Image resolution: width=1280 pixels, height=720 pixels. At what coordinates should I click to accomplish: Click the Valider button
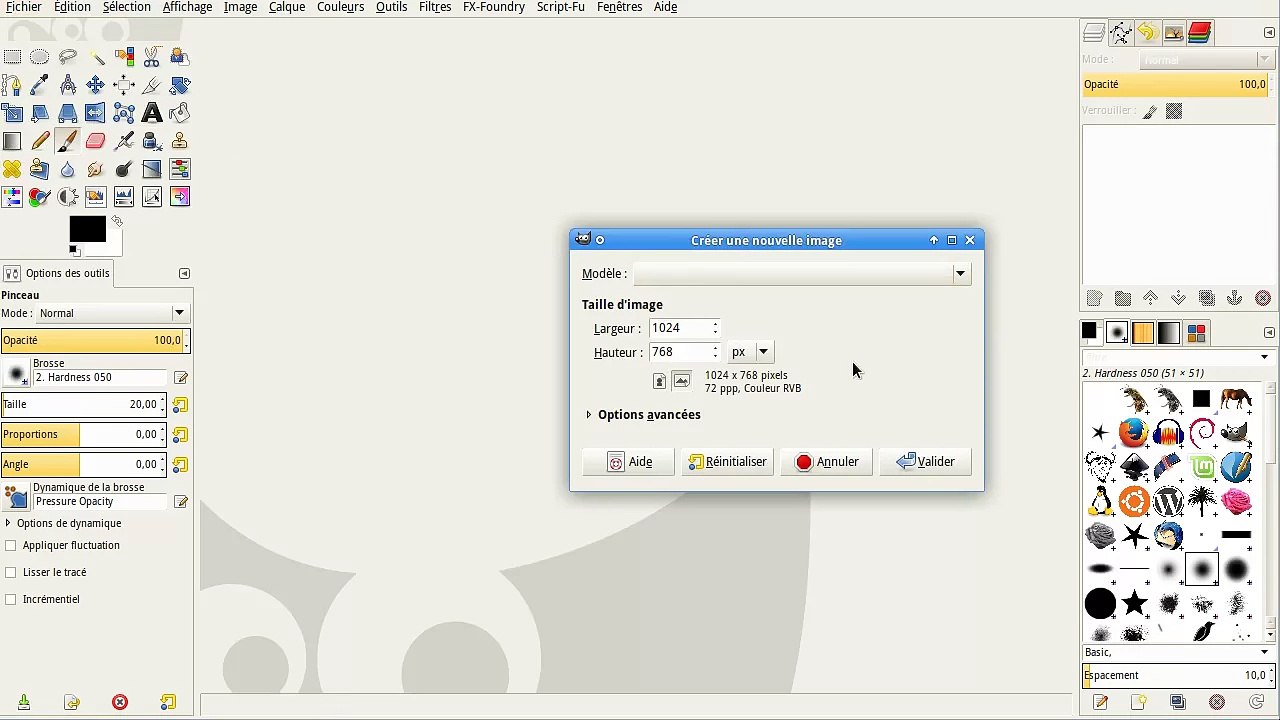point(925,461)
